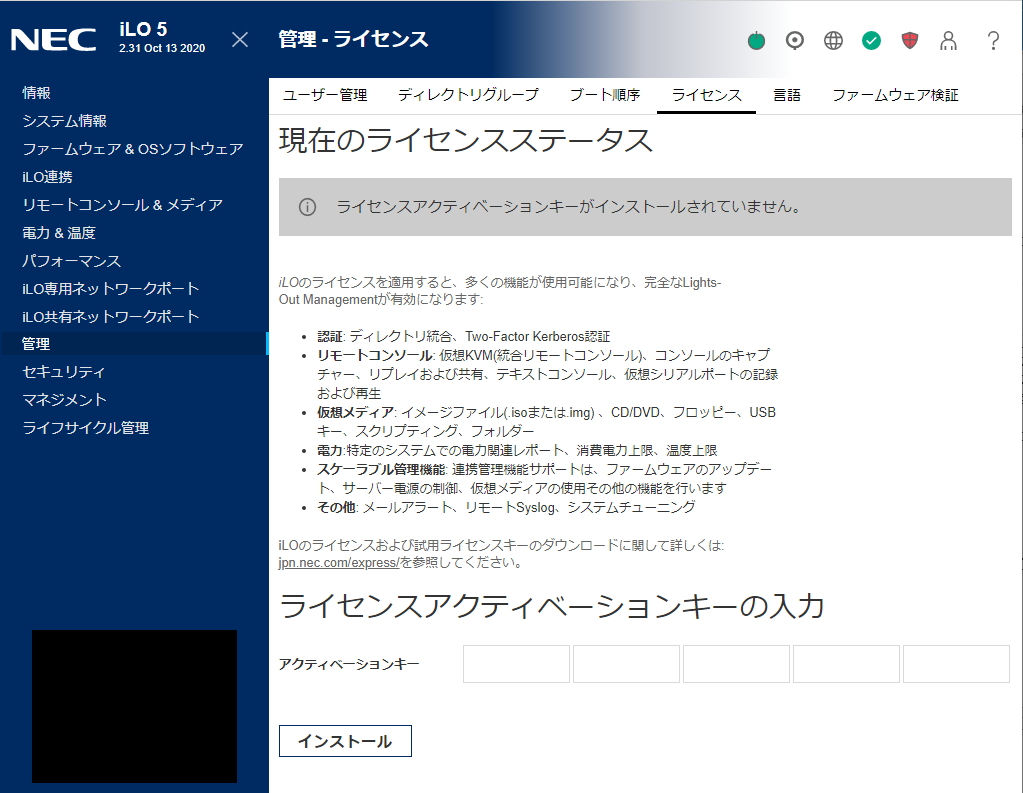
Task: Select iLO共有ネットワークポート
Action: [x=111, y=317]
